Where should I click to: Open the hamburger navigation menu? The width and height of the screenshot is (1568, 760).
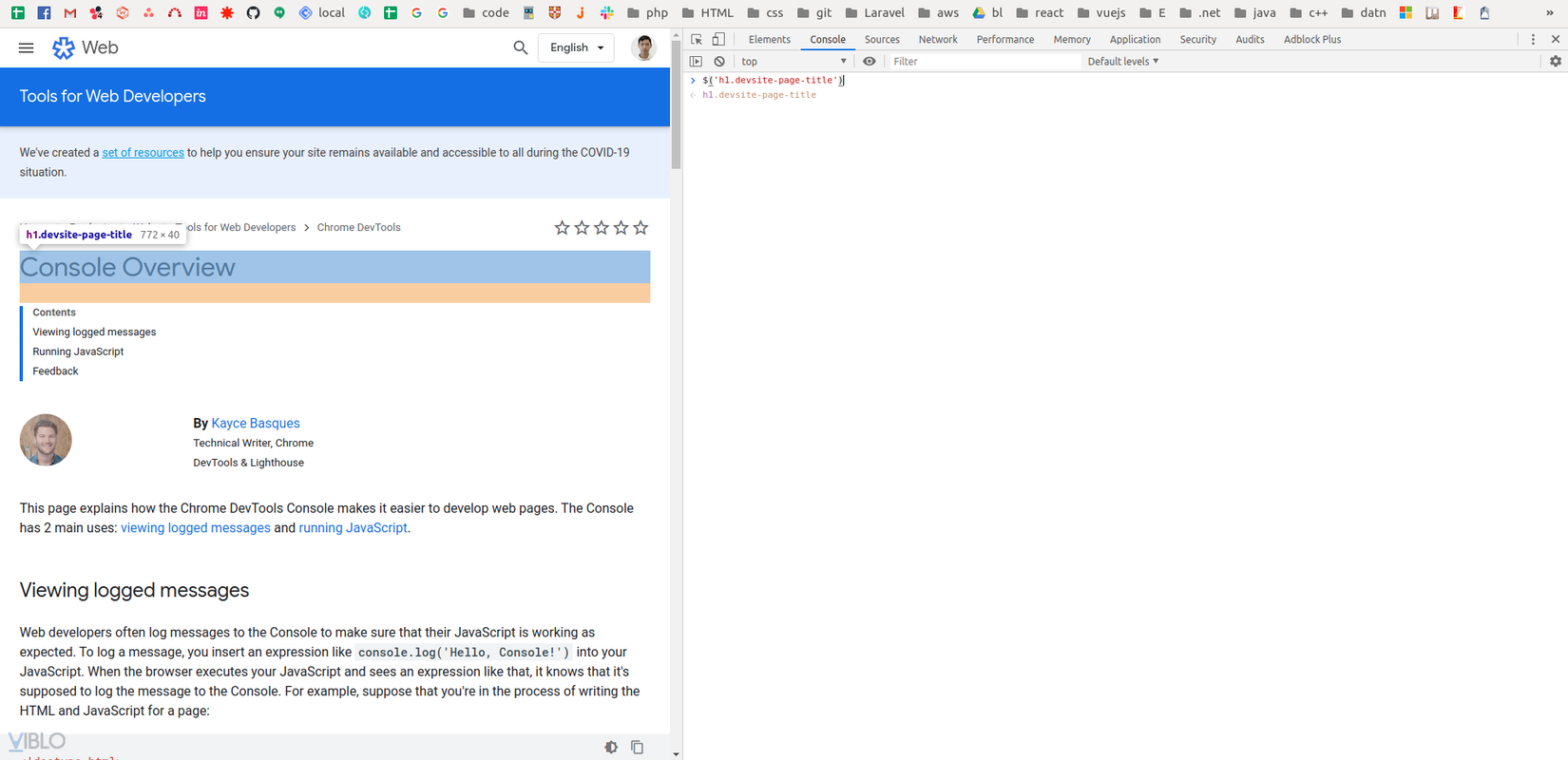click(x=27, y=47)
